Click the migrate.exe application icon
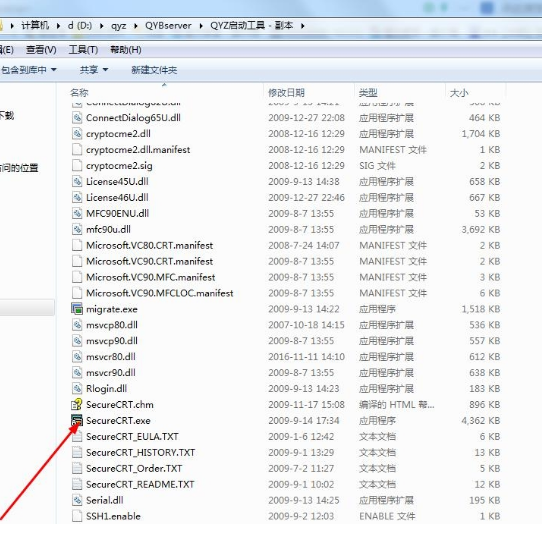 77,309
